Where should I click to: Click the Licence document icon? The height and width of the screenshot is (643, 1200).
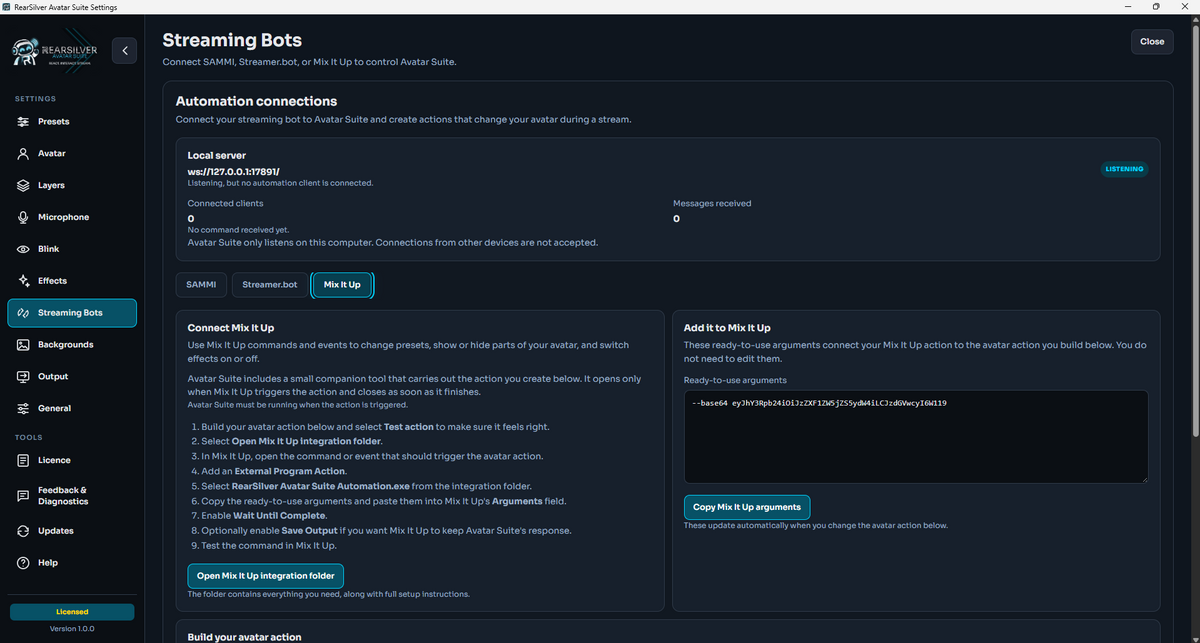[23, 461]
